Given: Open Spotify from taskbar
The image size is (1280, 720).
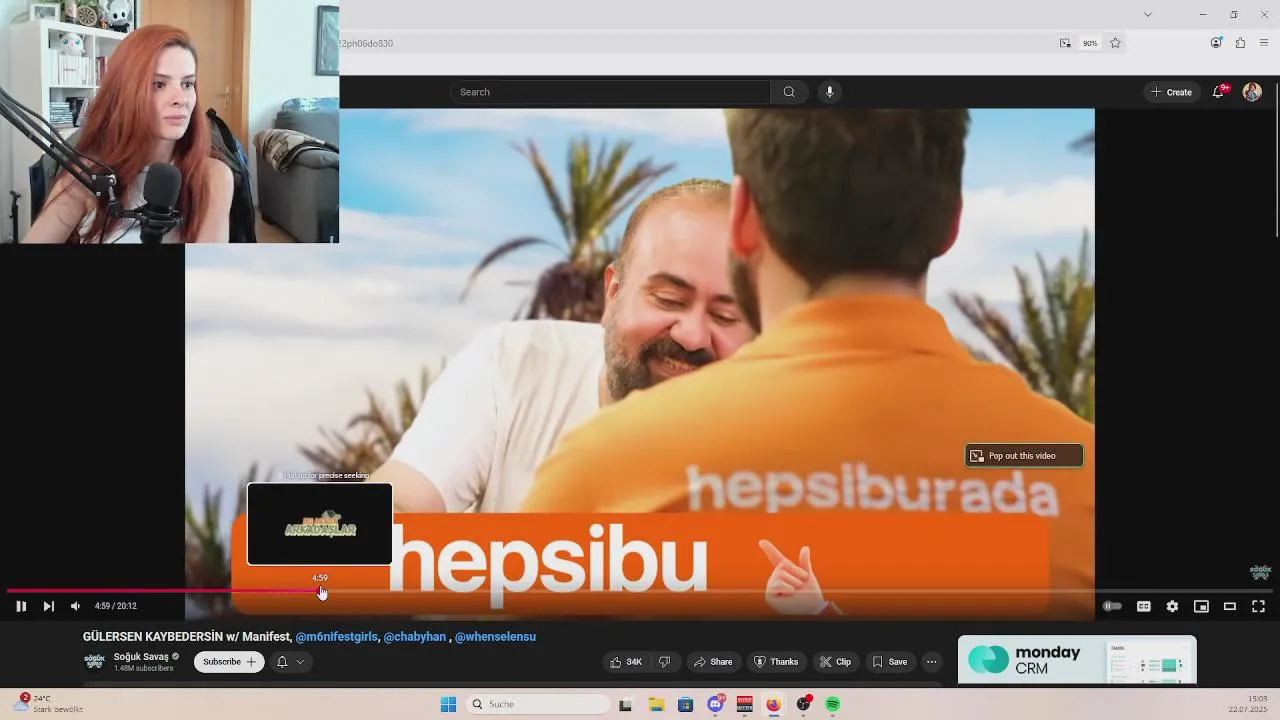Looking at the screenshot, I should [832, 705].
